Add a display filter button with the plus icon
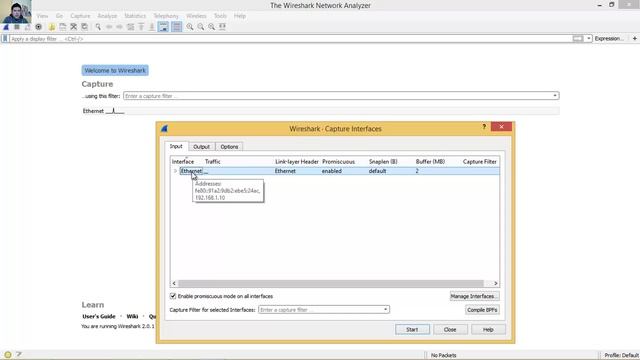The image size is (640, 360). coord(635,38)
